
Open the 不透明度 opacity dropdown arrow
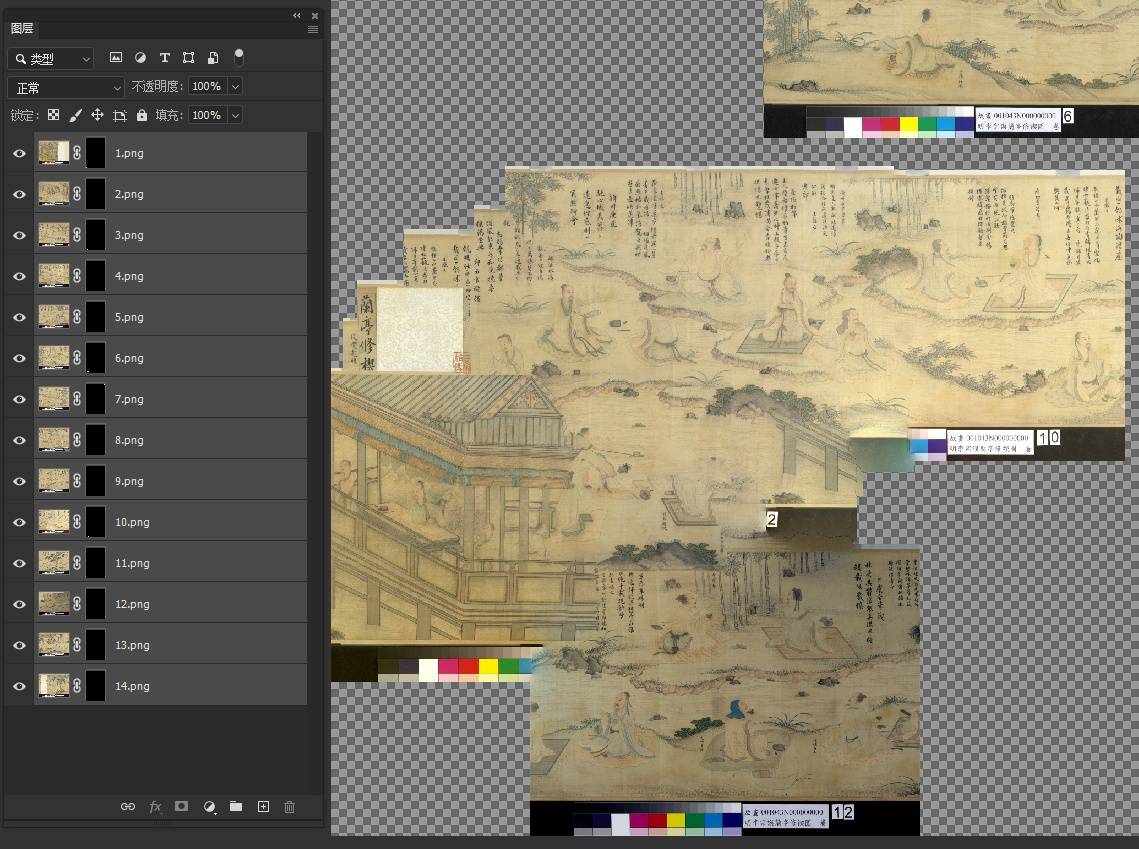tap(234, 86)
